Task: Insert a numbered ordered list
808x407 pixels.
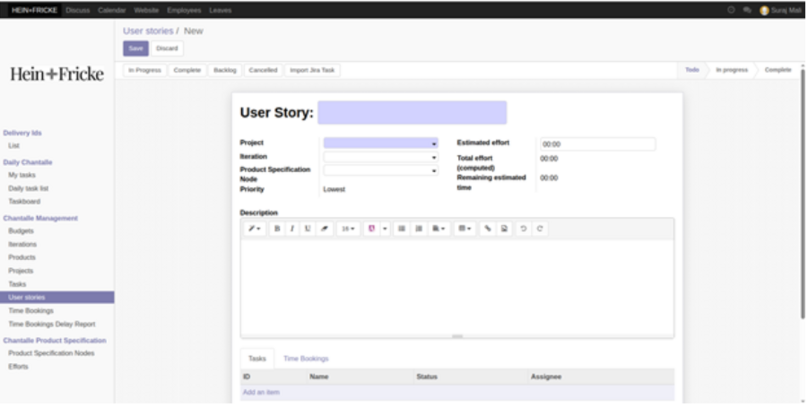Action: [419, 229]
